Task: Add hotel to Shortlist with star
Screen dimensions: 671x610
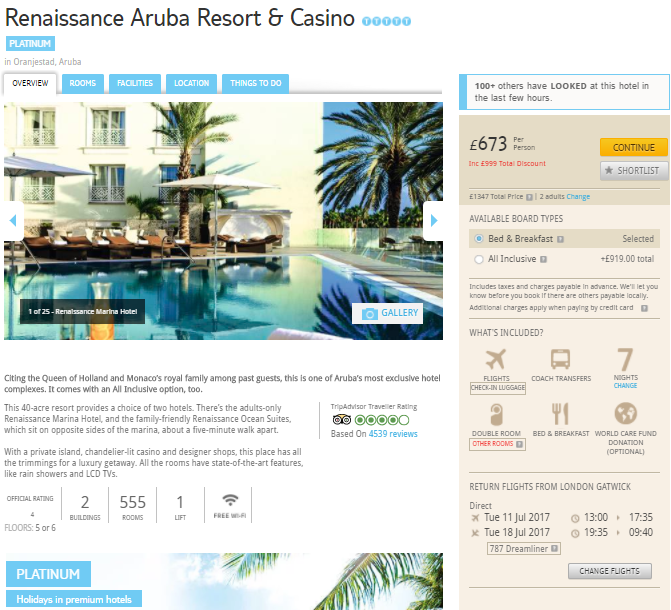Action: pos(633,171)
